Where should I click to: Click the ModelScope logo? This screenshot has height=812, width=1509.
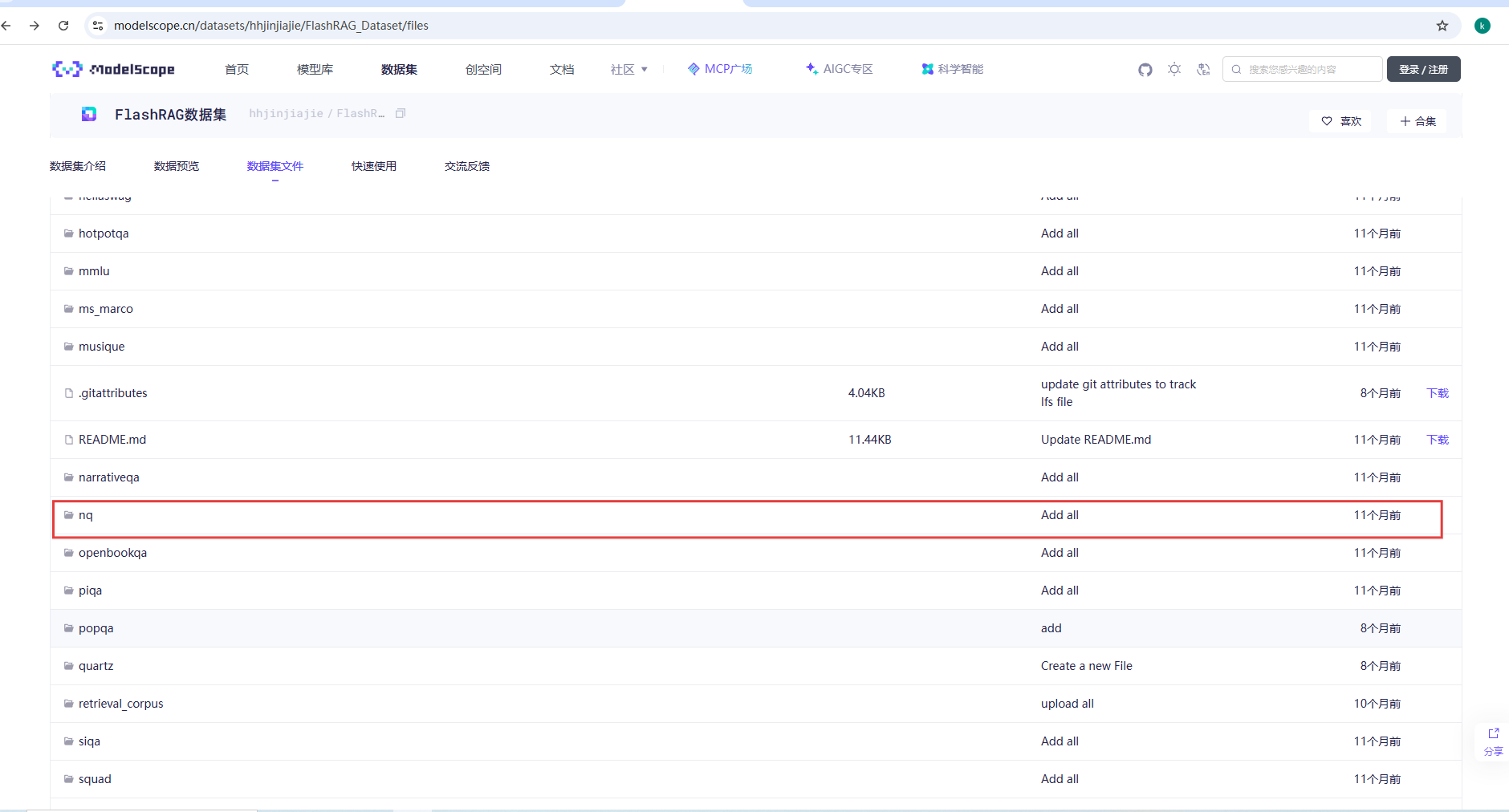coord(113,69)
